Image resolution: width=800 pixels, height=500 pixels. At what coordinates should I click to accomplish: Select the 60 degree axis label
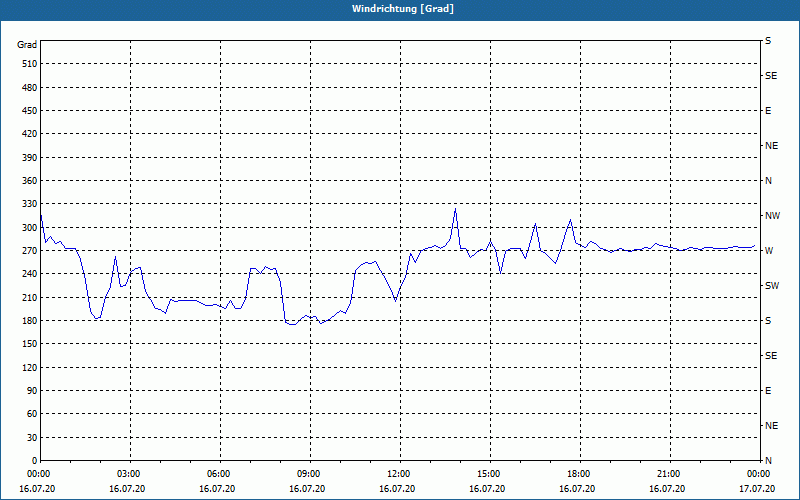click(x=32, y=414)
